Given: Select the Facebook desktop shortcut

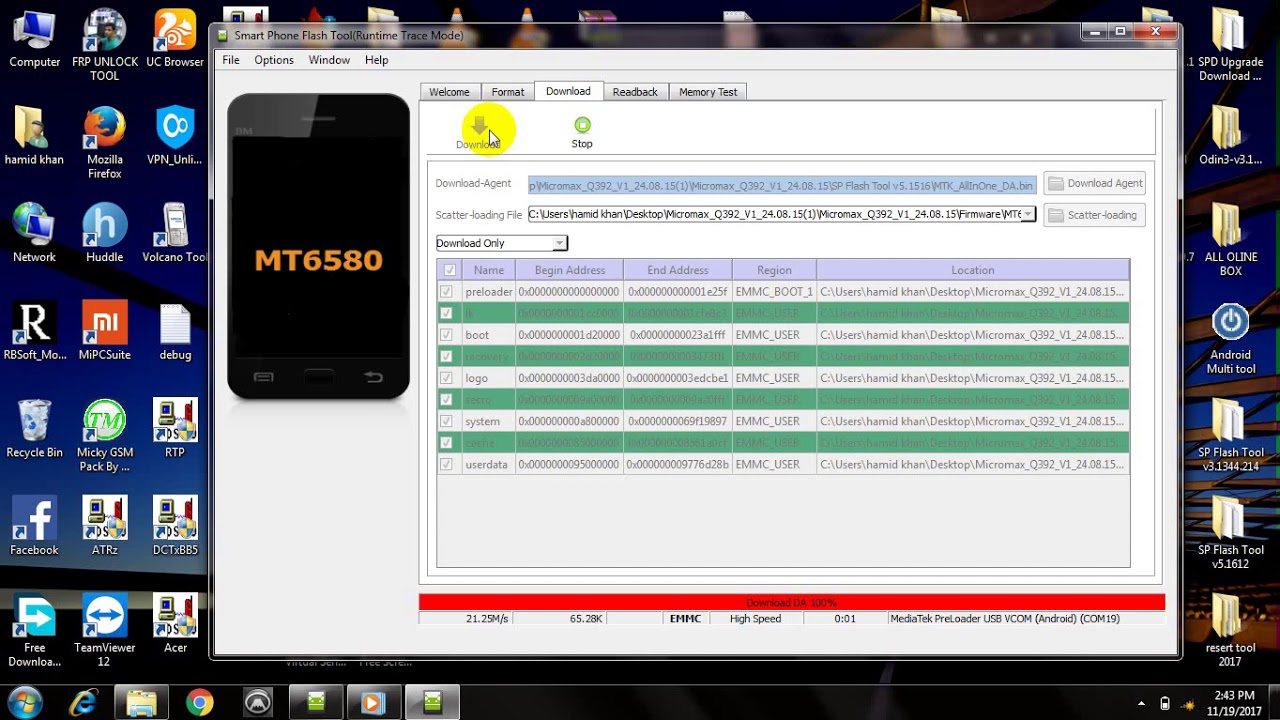Looking at the screenshot, I should 34,527.
